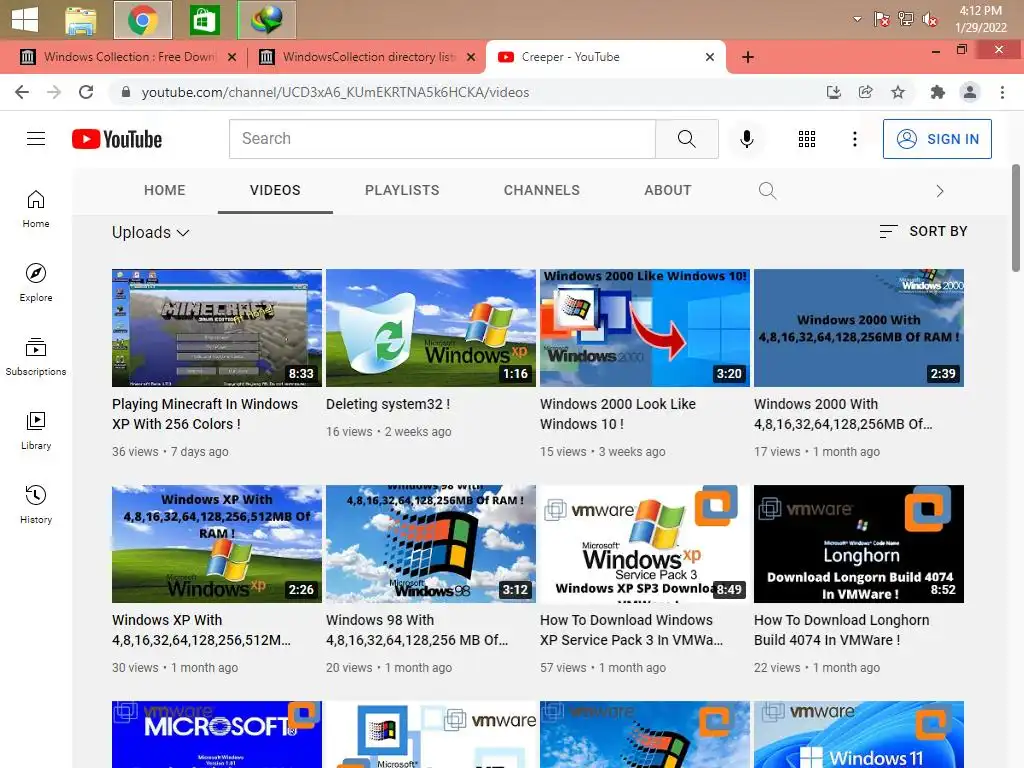Go back with the browser back arrow
Viewport: 1024px width, 768px height.
[22, 92]
